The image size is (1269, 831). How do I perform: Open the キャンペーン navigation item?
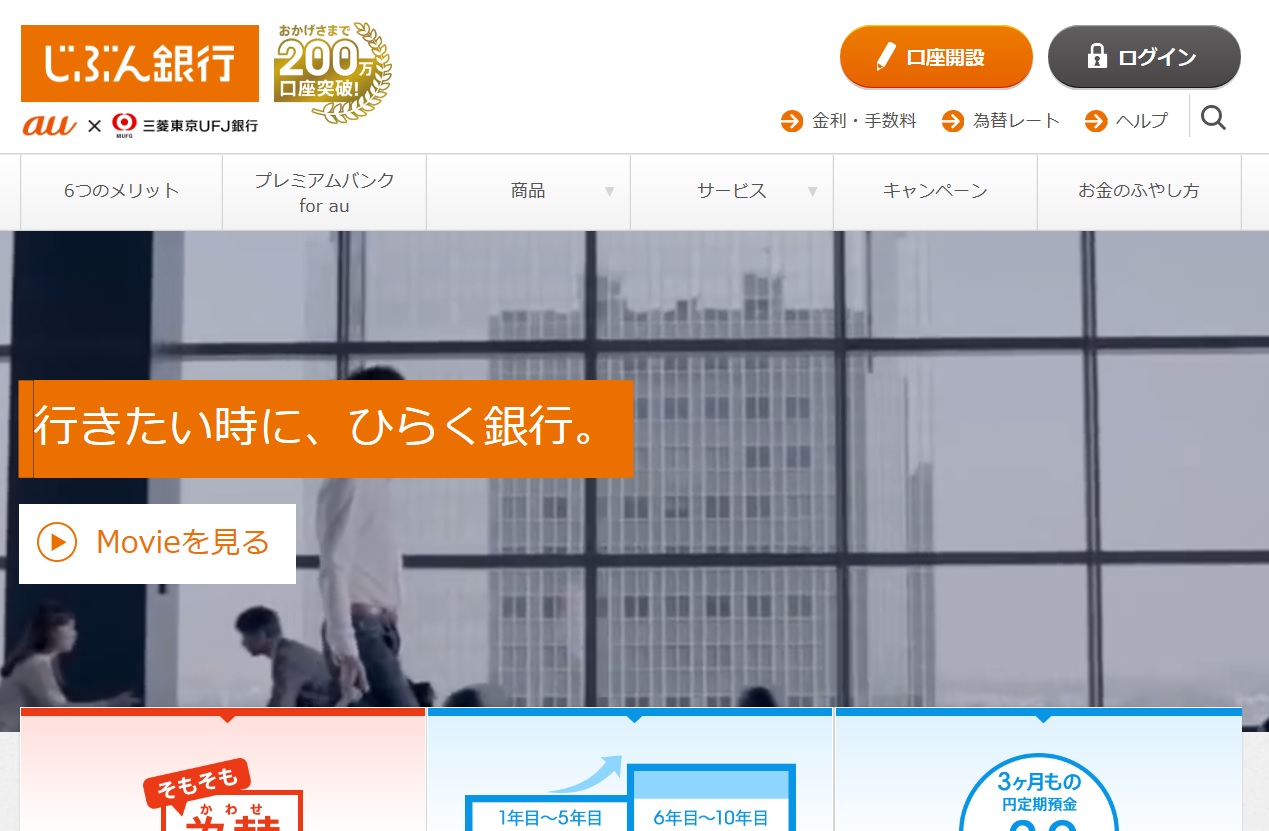pyautogui.click(x=935, y=191)
